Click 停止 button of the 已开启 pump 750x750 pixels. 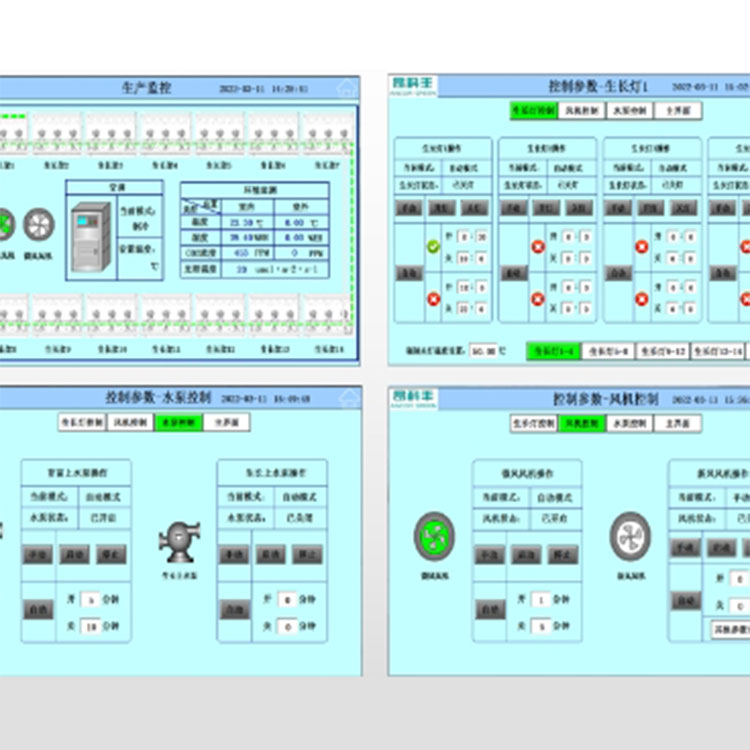pos(111,555)
